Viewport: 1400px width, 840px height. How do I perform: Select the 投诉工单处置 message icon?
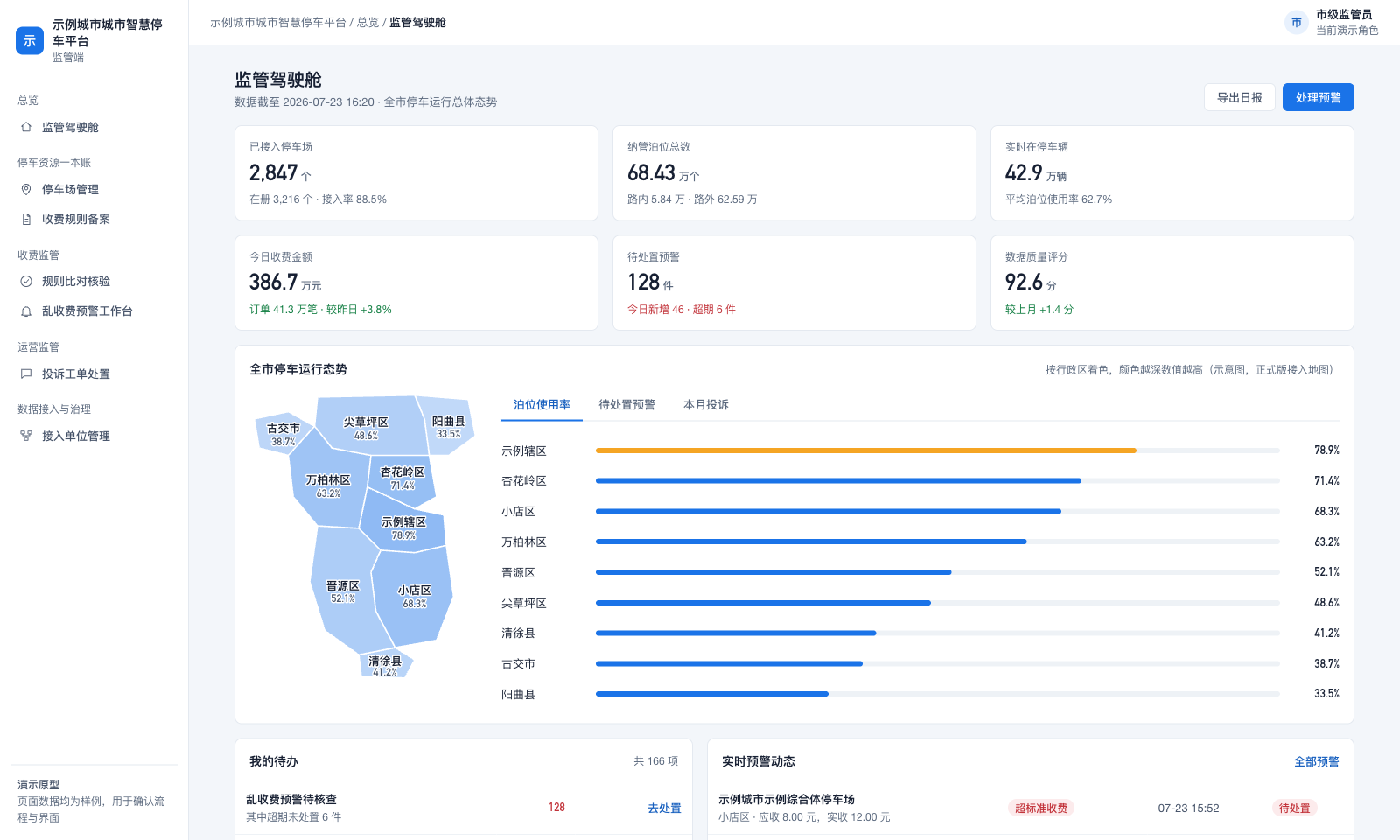(x=26, y=374)
